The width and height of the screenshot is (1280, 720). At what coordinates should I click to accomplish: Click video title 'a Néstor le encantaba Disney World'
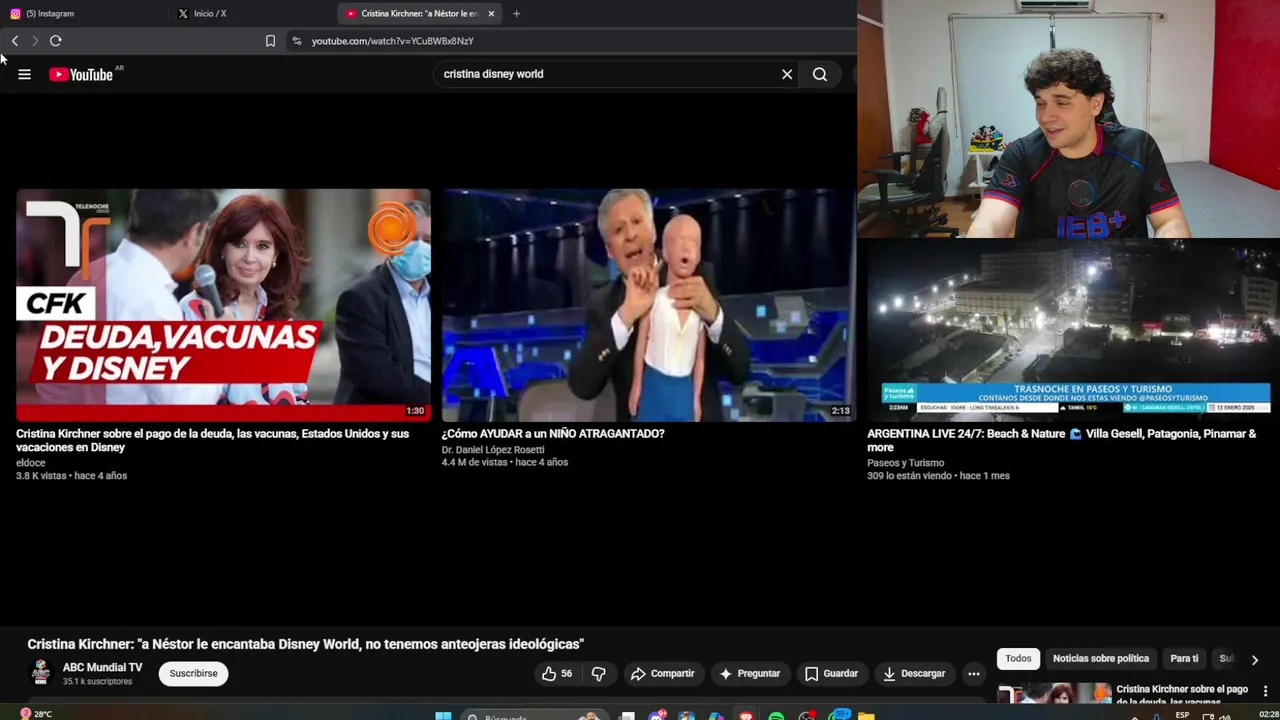click(305, 644)
